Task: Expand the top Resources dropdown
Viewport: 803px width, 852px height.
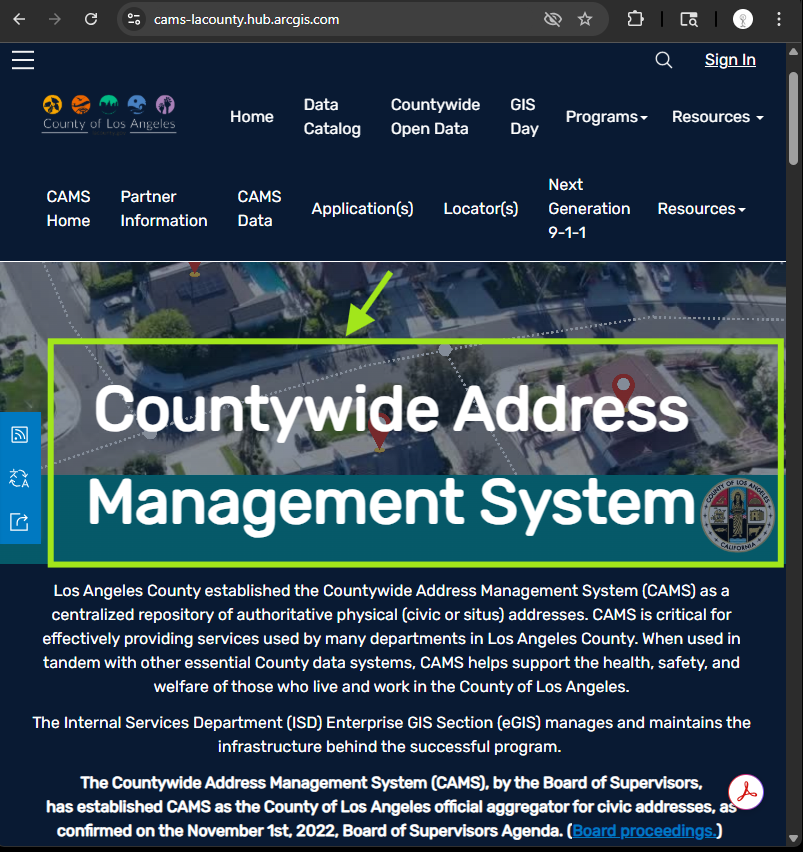Action: tap(717, 117)
